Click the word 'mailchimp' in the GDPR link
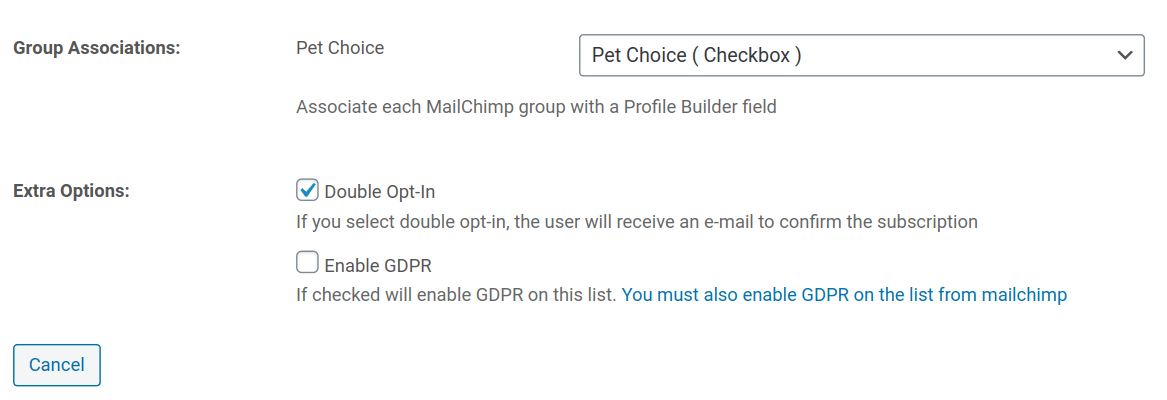The width and height of the screenshot is (1167, 400). (1024, 295)
